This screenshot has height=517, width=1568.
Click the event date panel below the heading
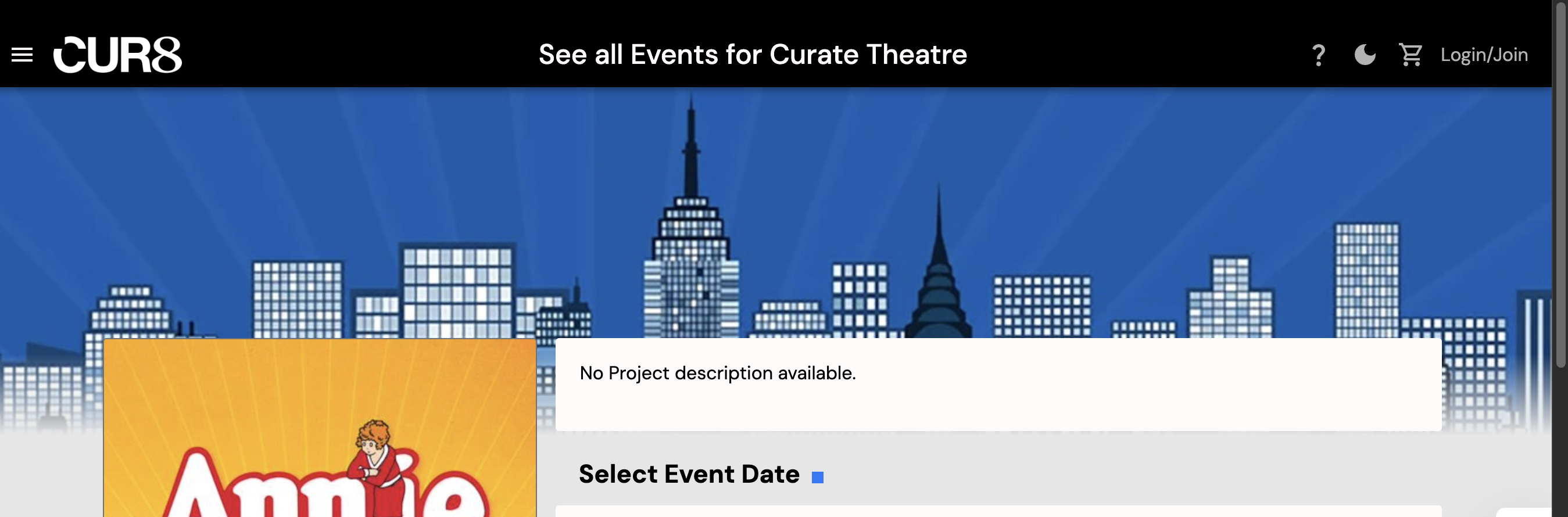[x=998, y=511]
